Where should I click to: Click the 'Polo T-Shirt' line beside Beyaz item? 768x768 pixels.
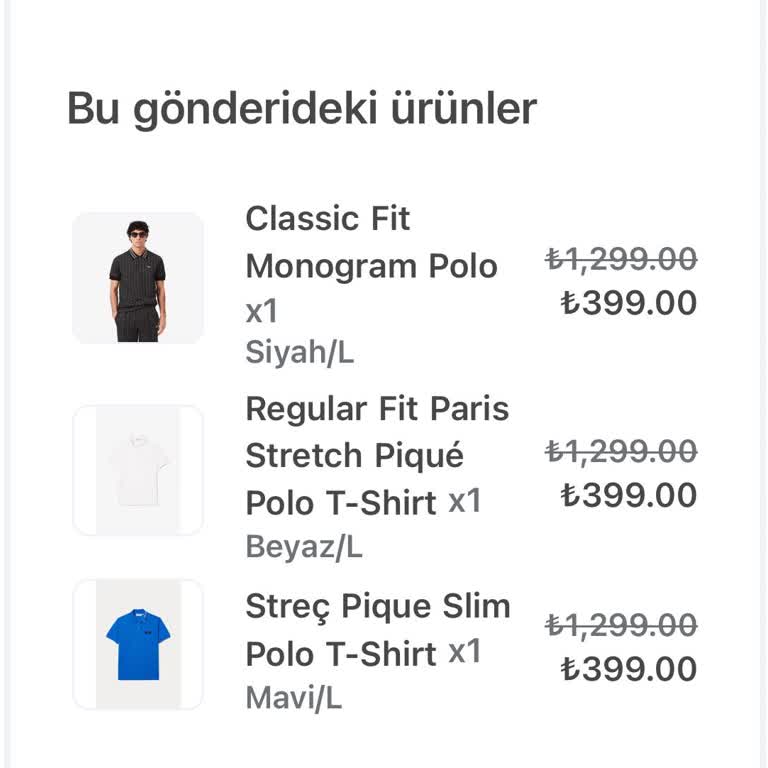tap(341, 503)
